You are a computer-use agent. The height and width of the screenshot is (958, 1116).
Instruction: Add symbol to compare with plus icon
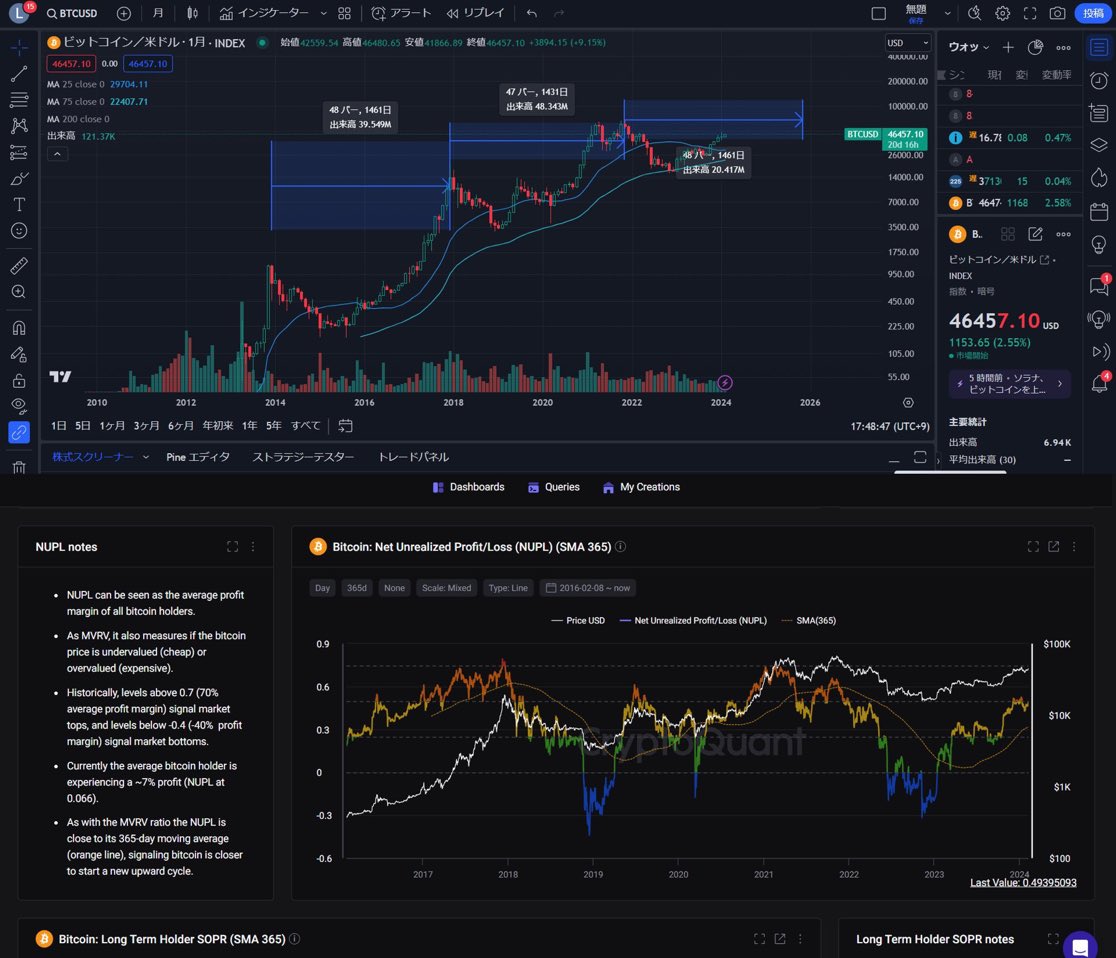click(x=124, y=14)
